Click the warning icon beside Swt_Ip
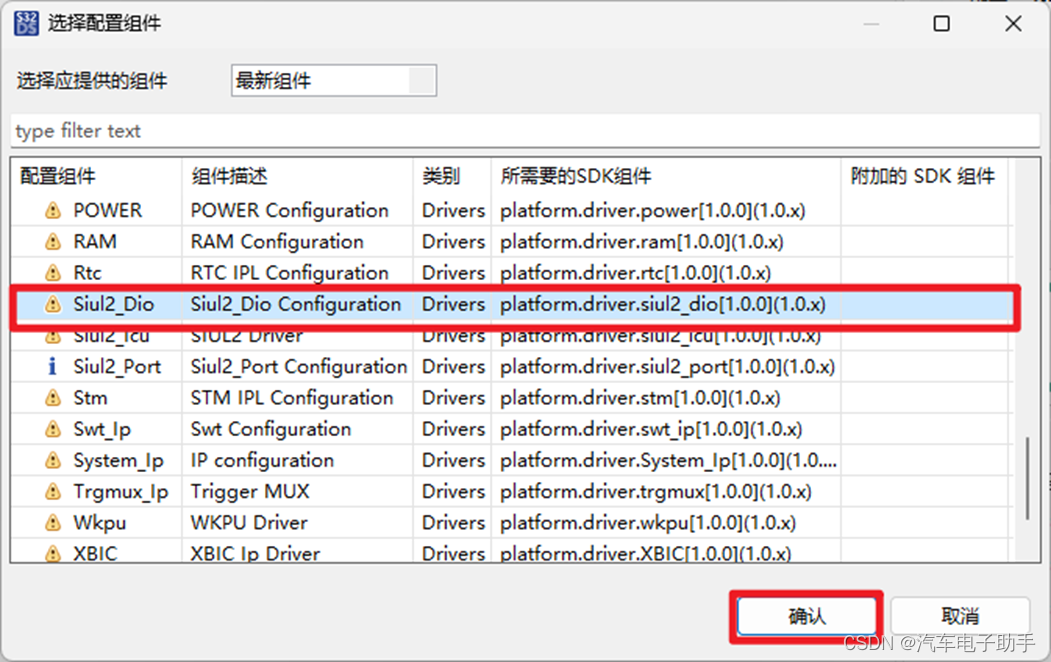The width and height of the screenshot is (1051, 662). 53,428
